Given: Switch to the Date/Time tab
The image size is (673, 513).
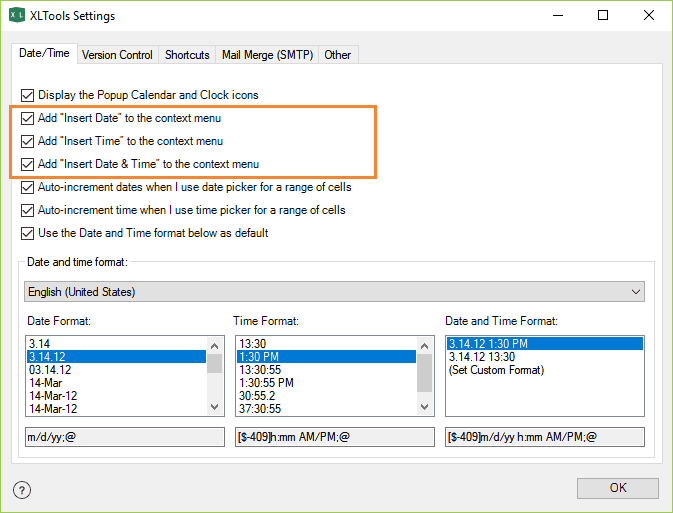Looking at the screenshot, I should click(44, 53).
